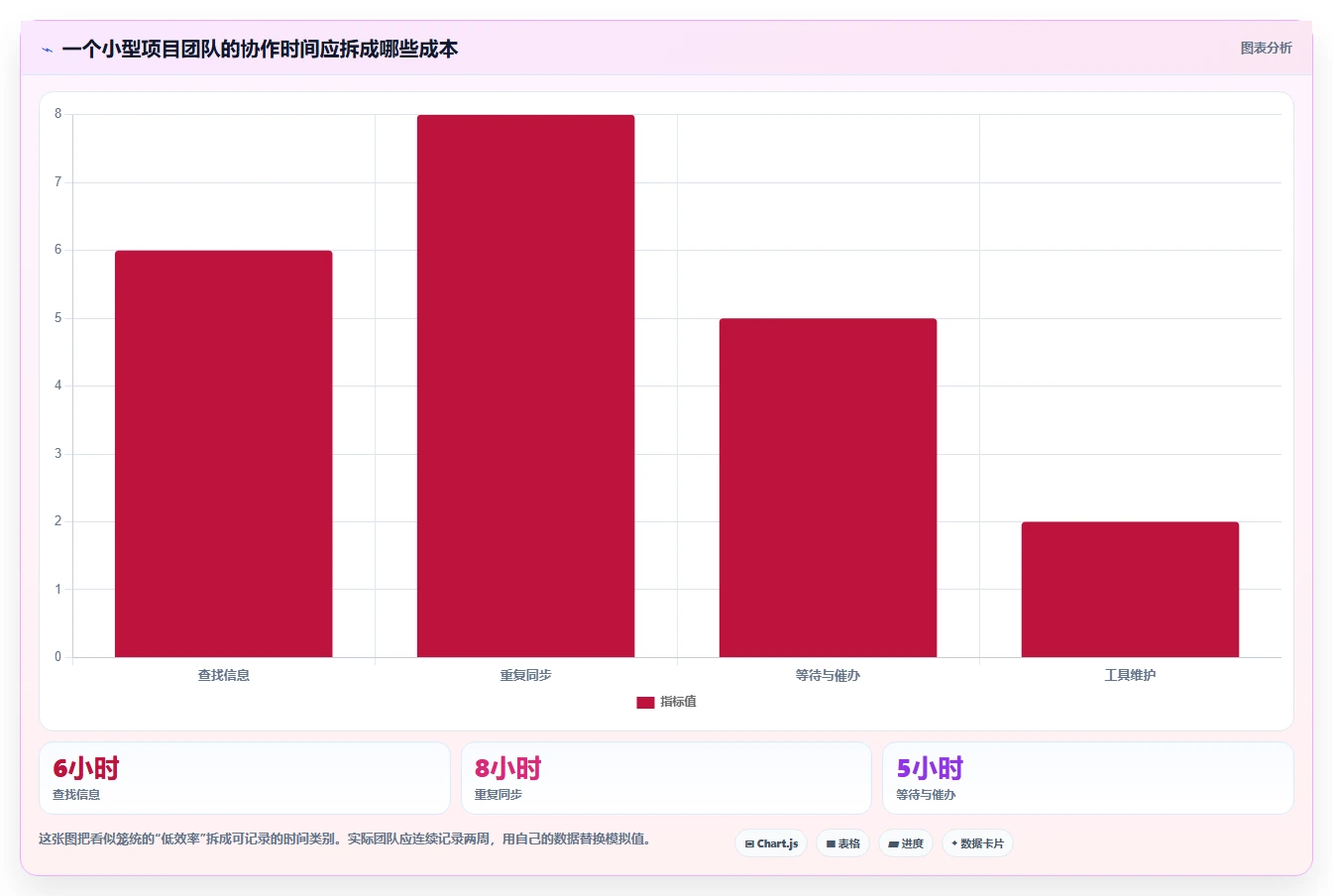
Task: Click the y-axis value 8
Action: coord(57,114)
